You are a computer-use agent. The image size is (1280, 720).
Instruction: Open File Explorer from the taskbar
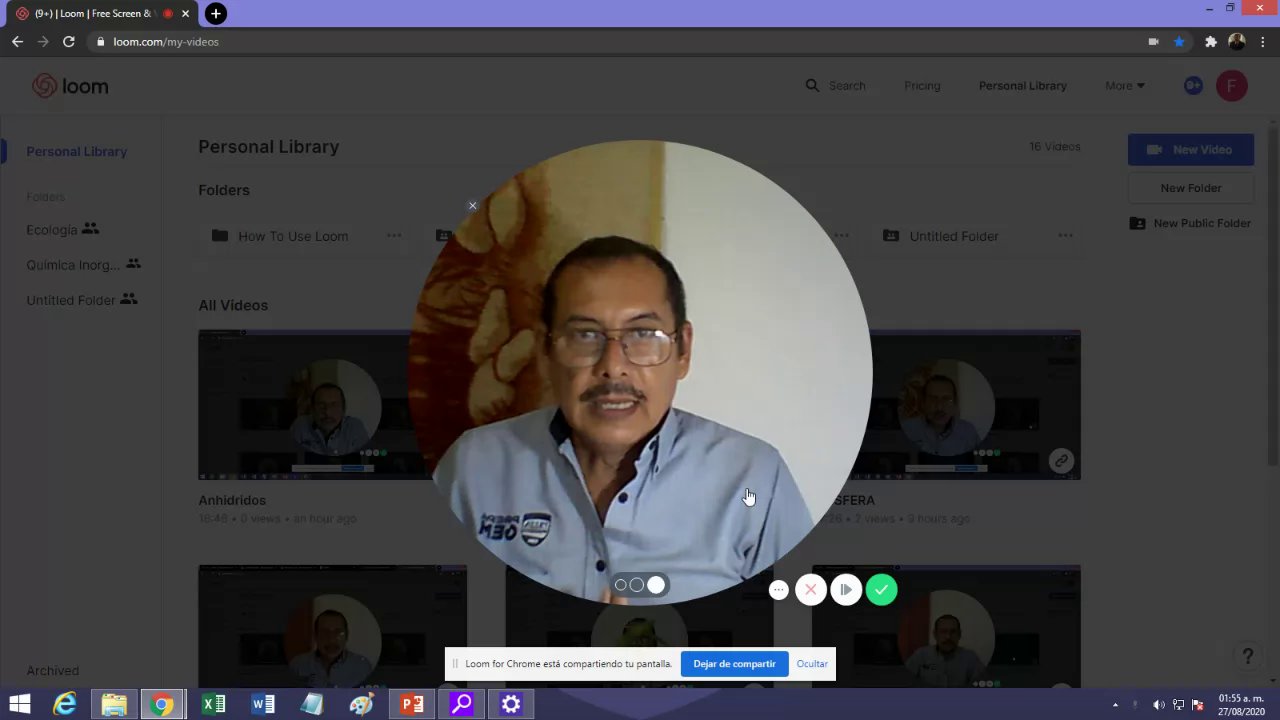click(x=114, y=705)
